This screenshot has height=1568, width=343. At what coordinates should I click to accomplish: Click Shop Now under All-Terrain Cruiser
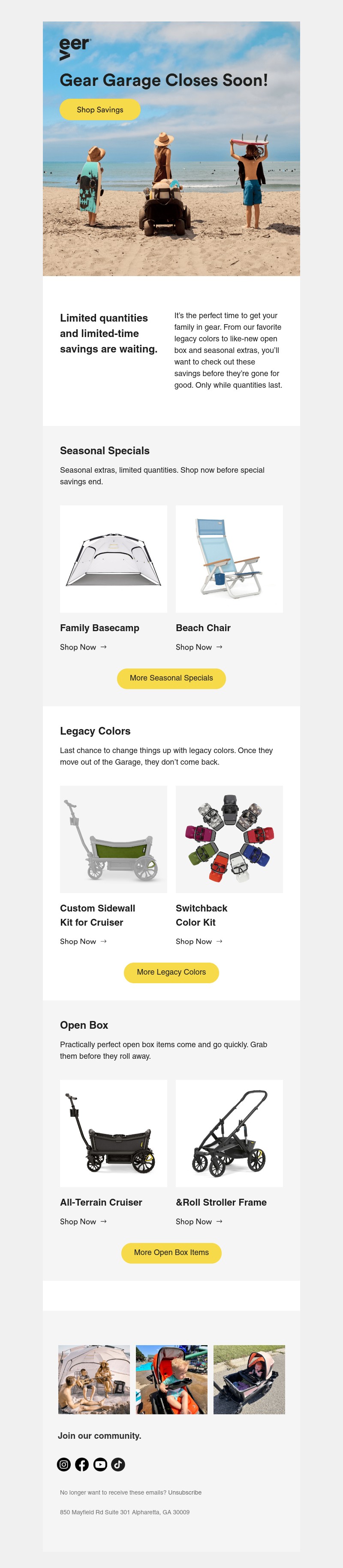pos(83,1221)
